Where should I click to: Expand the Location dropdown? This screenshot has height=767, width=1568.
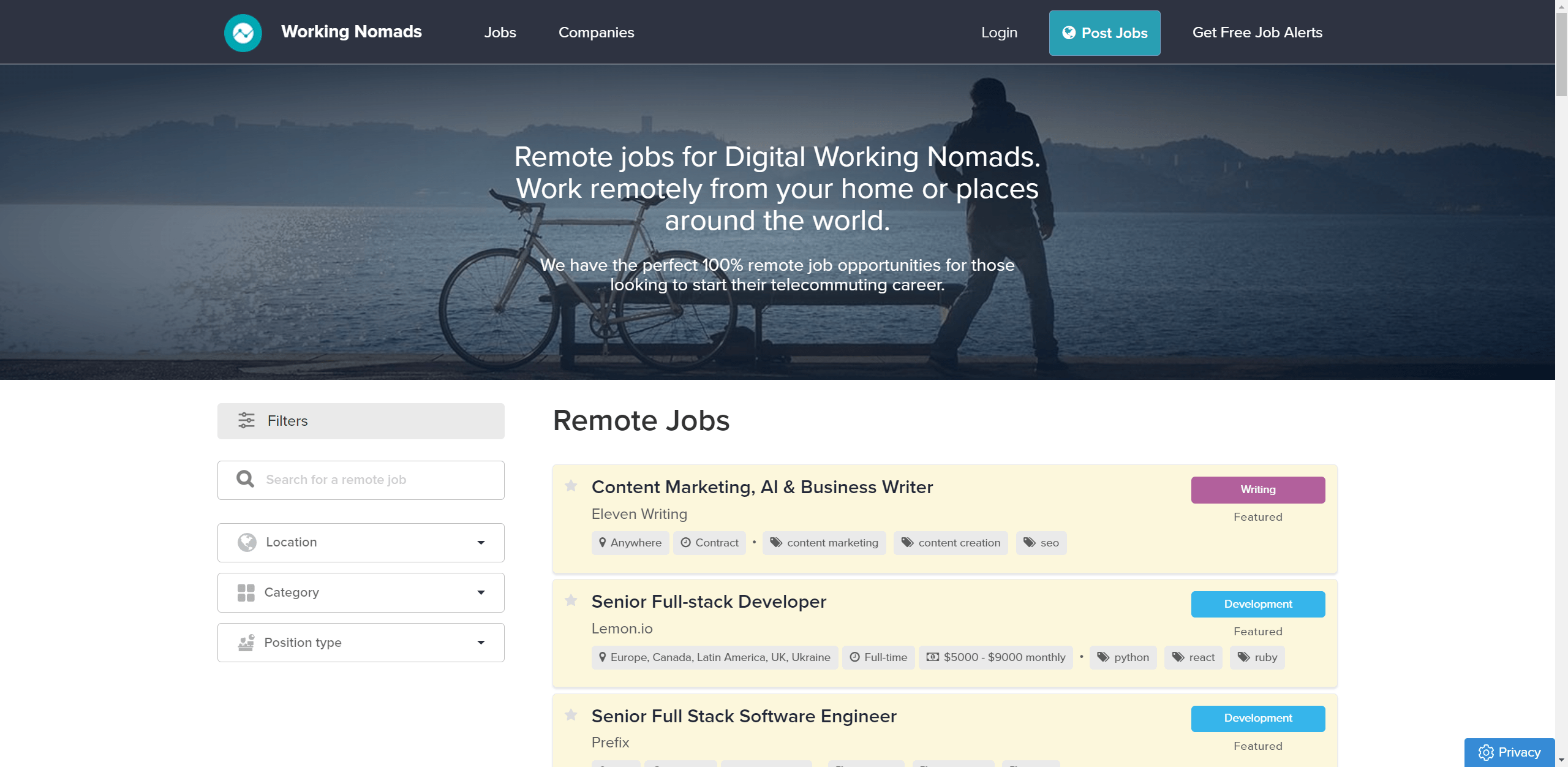coord(360,542)
